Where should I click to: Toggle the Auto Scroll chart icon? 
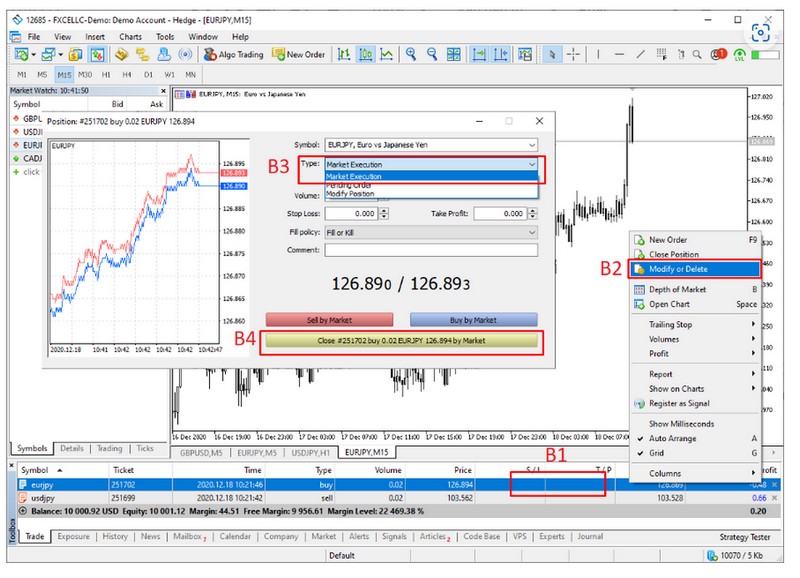[479, 54]
